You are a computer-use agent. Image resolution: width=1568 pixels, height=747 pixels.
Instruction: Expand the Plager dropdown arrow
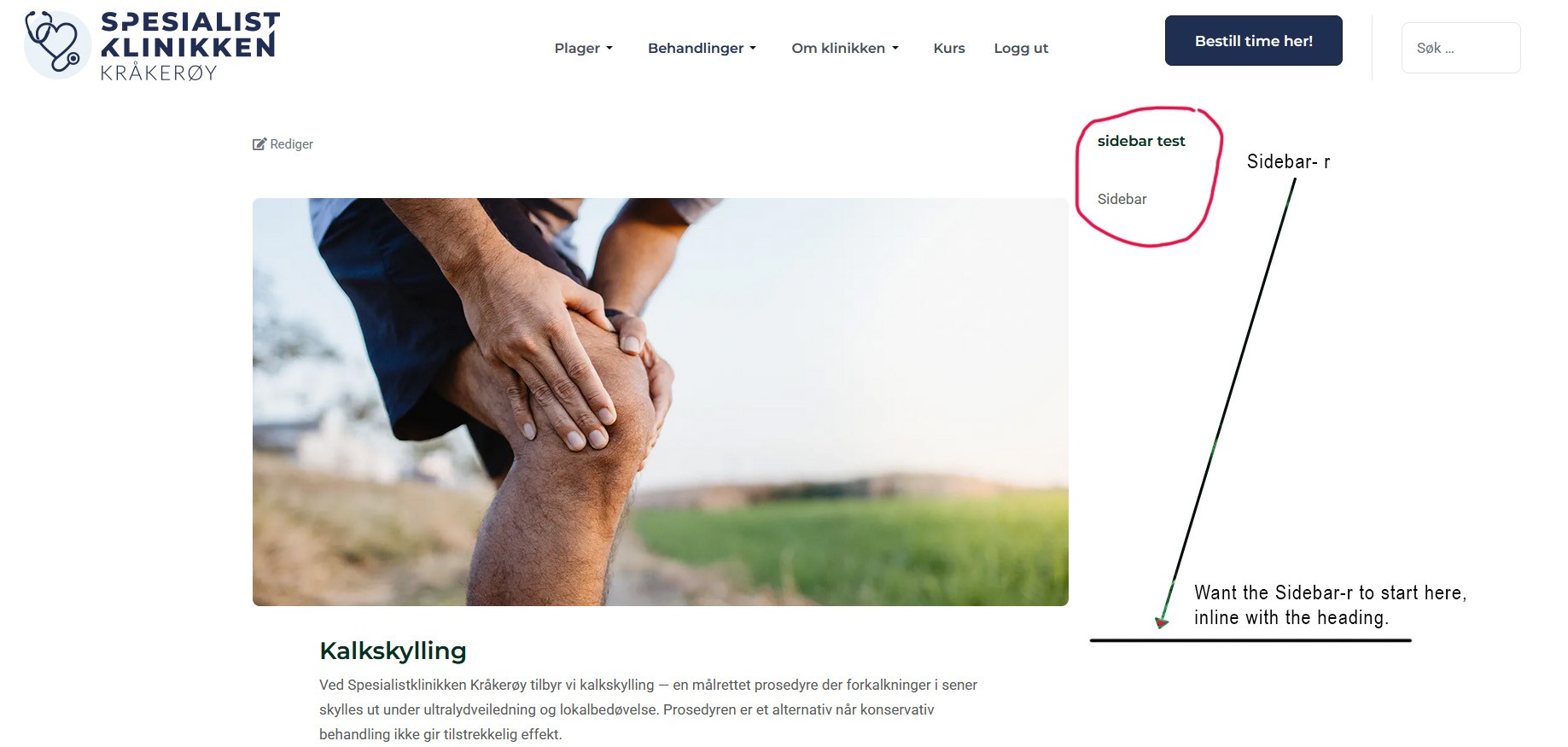click(x=609, y=49)
